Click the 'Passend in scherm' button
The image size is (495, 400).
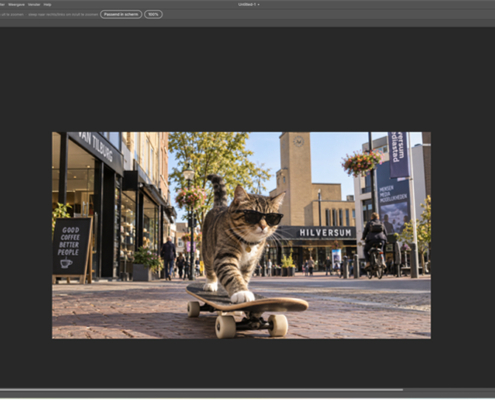pyautogui.click(x=121, y=14)
